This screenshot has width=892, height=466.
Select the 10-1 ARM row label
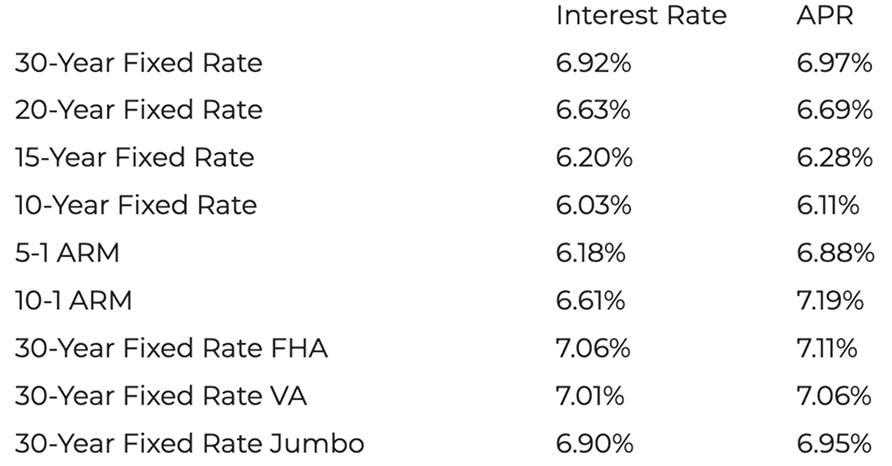pyautogui.click(x=73, y=300)
